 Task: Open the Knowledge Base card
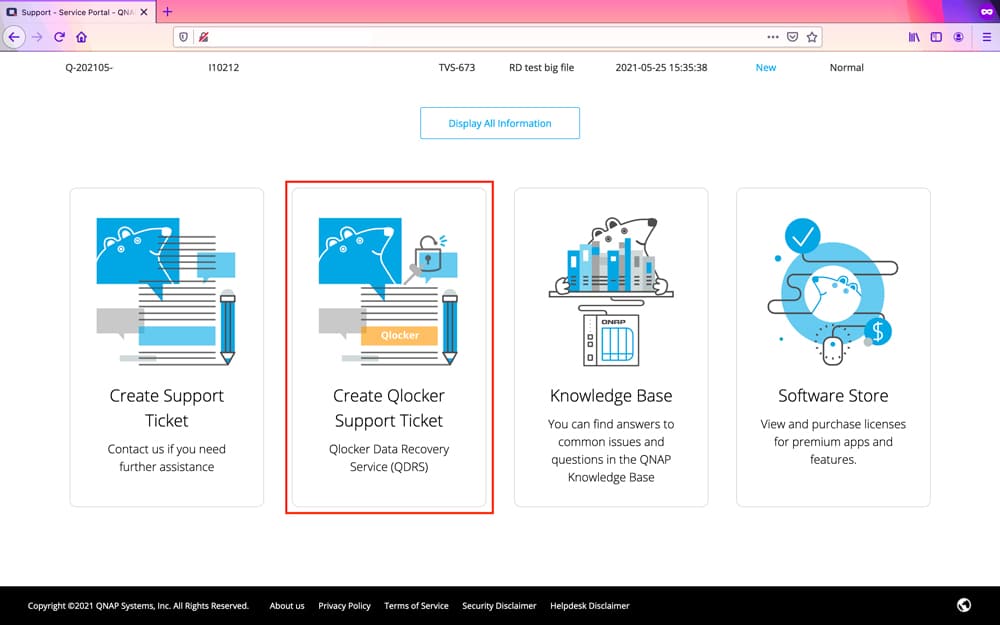(611, 348)
